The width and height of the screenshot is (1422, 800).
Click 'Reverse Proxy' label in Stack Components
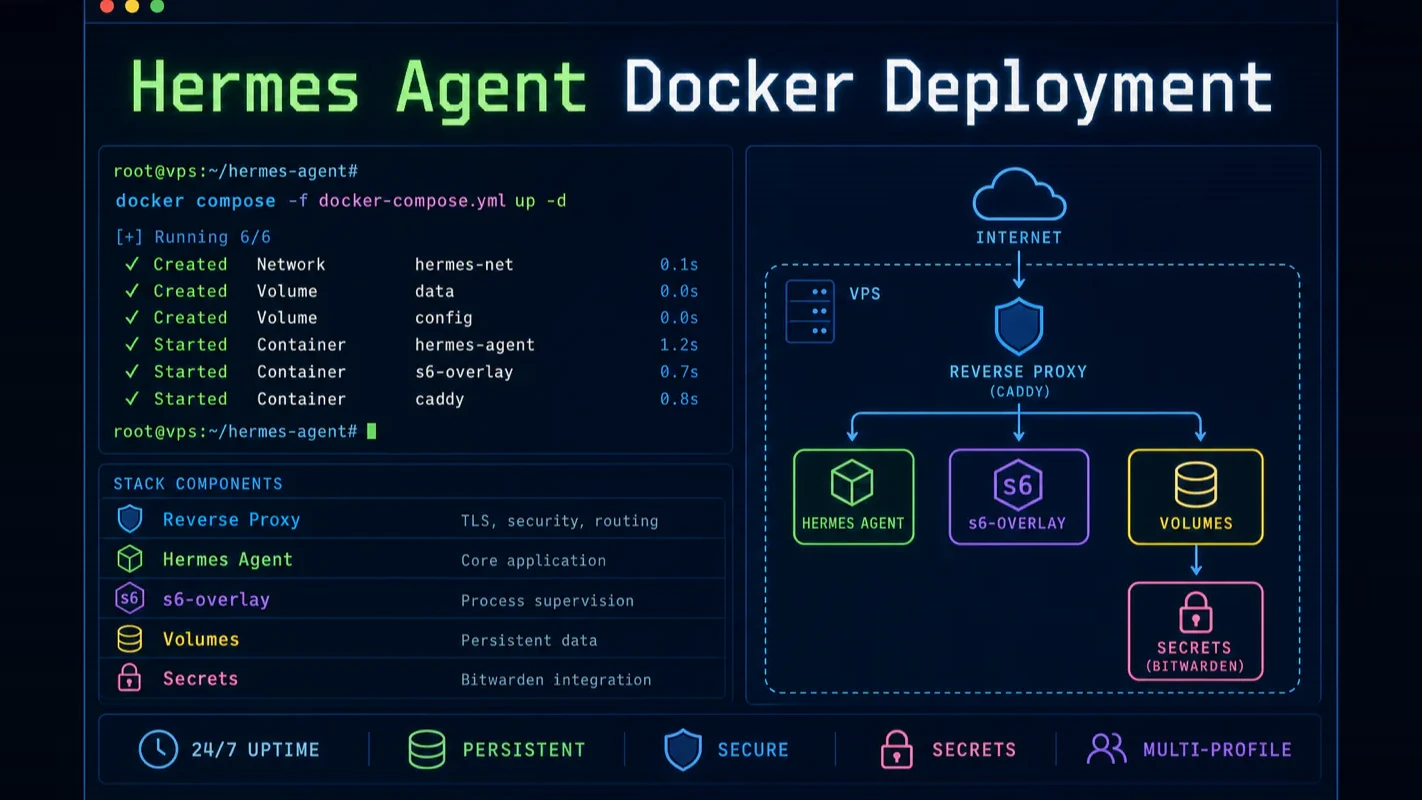(x=231, y=520)
